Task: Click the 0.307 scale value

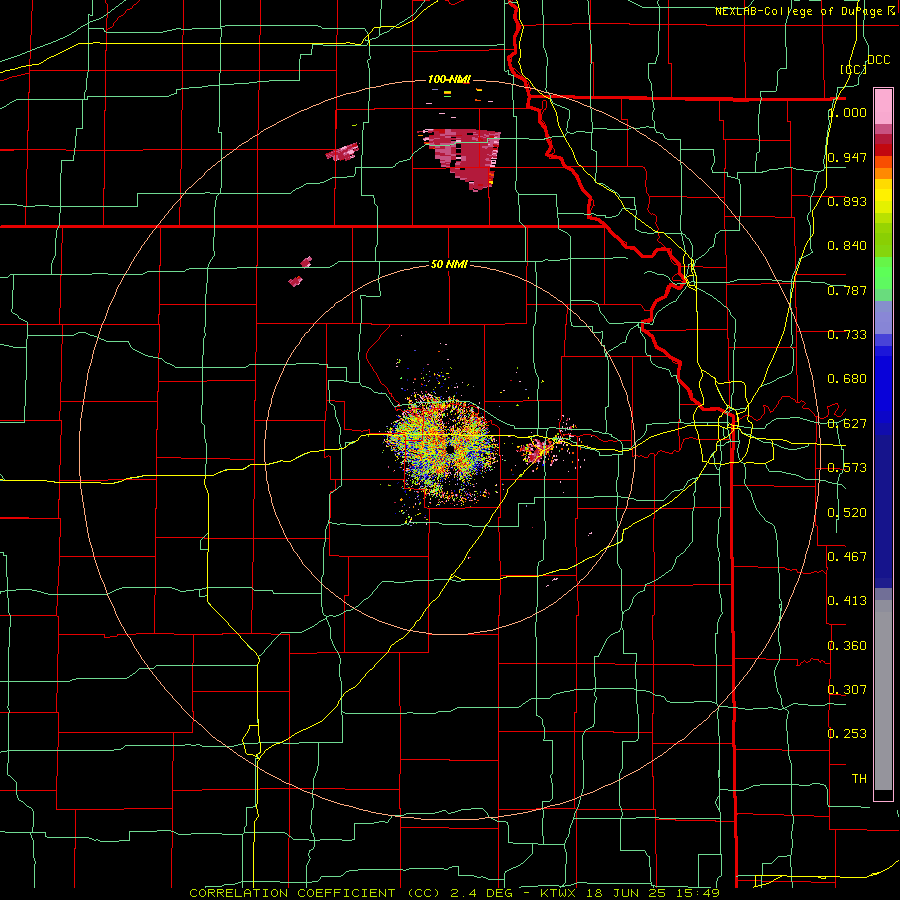Action: click(847, 689)
